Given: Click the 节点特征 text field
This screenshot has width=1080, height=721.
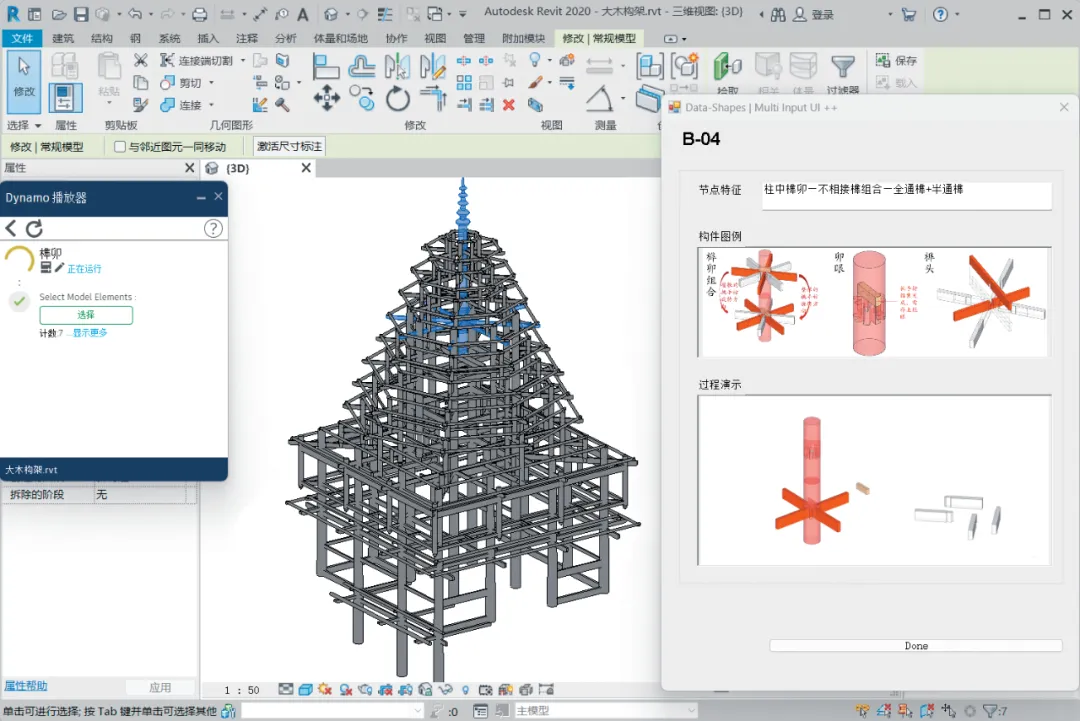Looking at the screenshot, I should 906,196.
